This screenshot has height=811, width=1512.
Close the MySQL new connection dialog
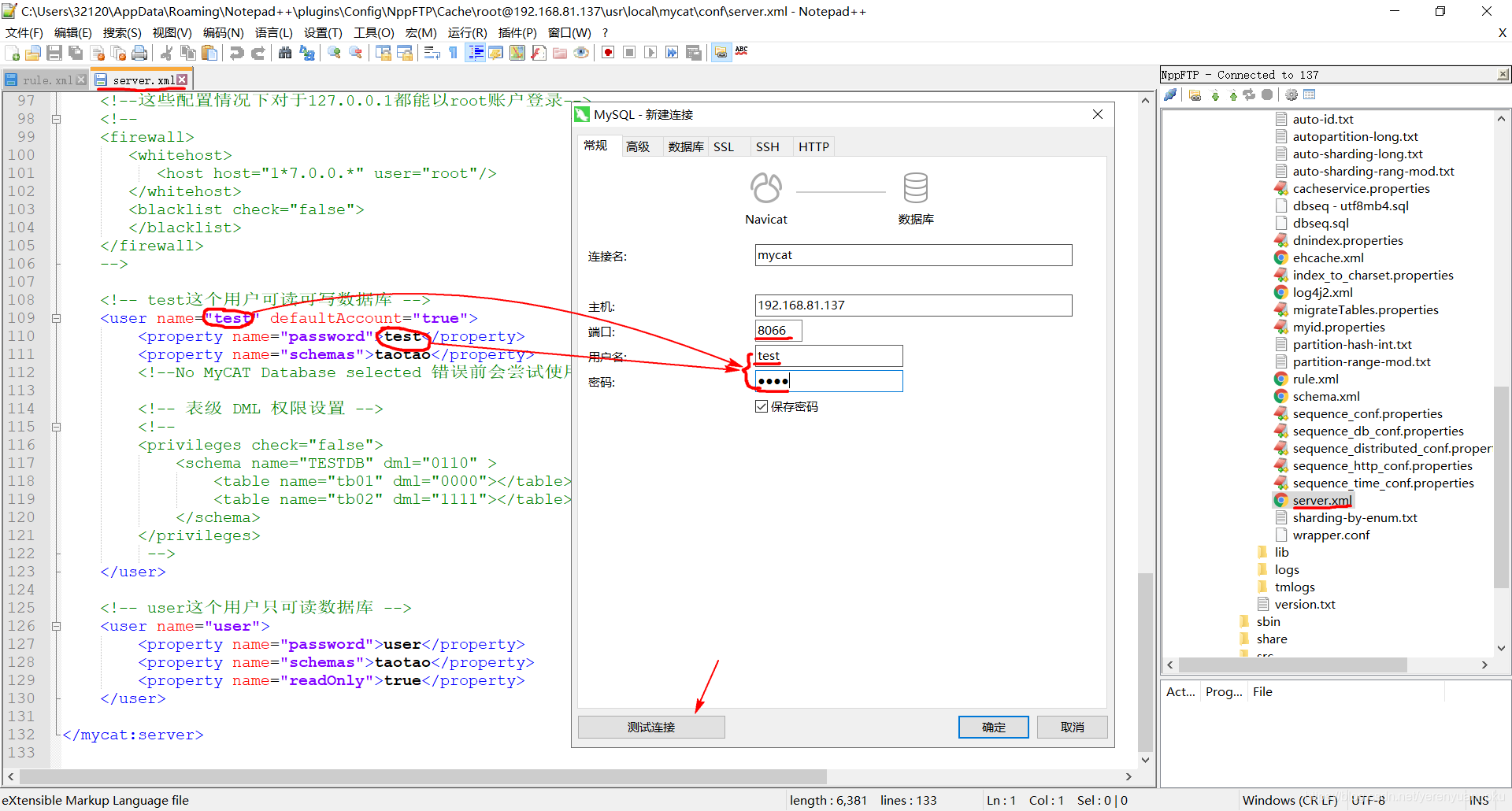click(x=1098, y=114)
